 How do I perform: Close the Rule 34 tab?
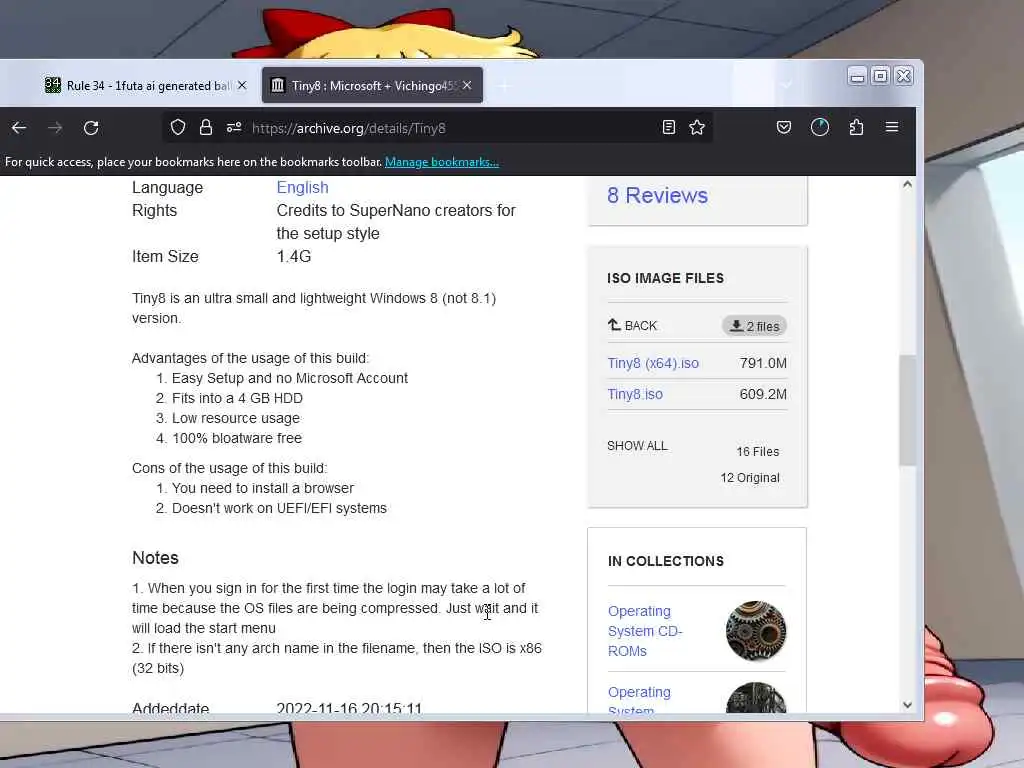pyautogui.click(x=242, y=86)
